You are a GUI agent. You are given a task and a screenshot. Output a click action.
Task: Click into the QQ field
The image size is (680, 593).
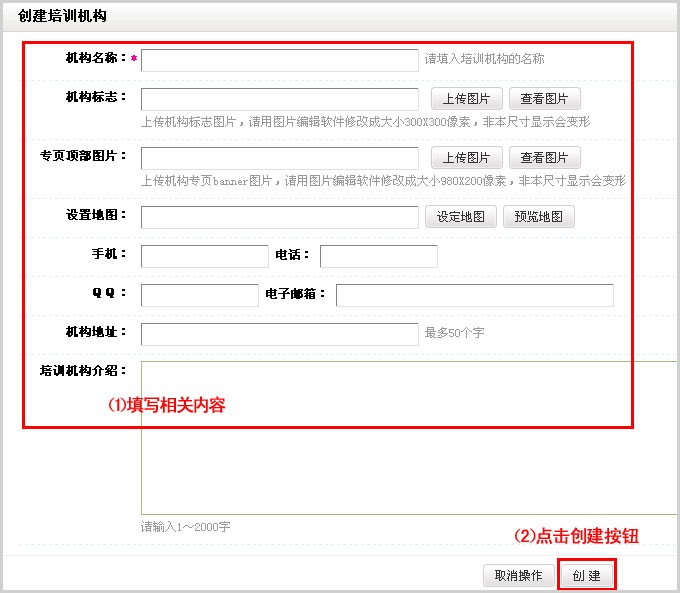coord(199,295)
